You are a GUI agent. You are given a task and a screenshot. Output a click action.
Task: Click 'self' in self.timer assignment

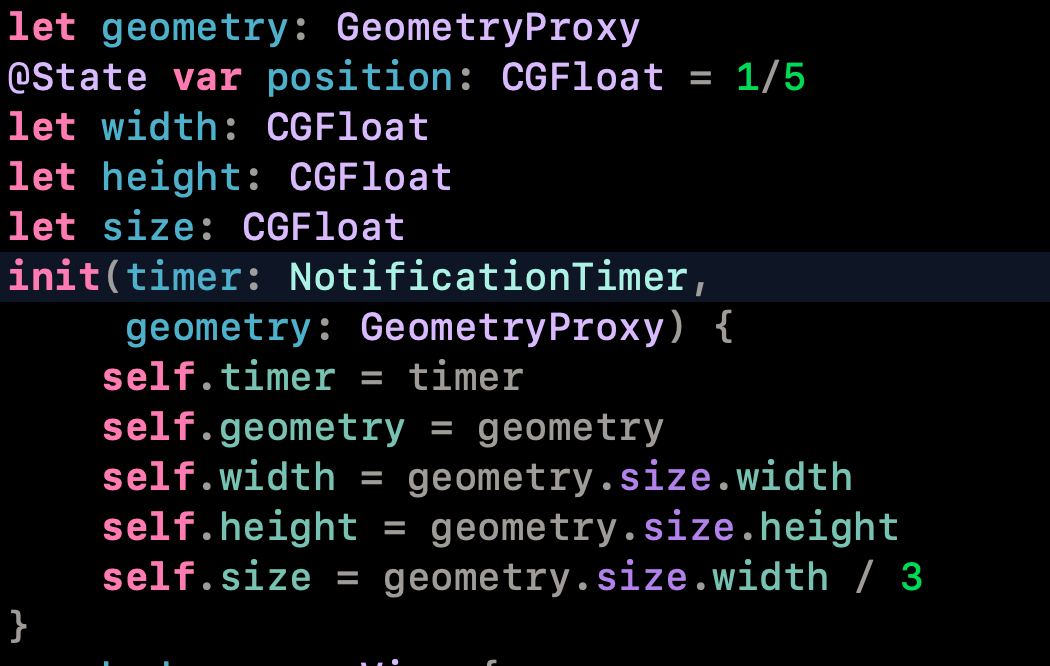[148, 378]
